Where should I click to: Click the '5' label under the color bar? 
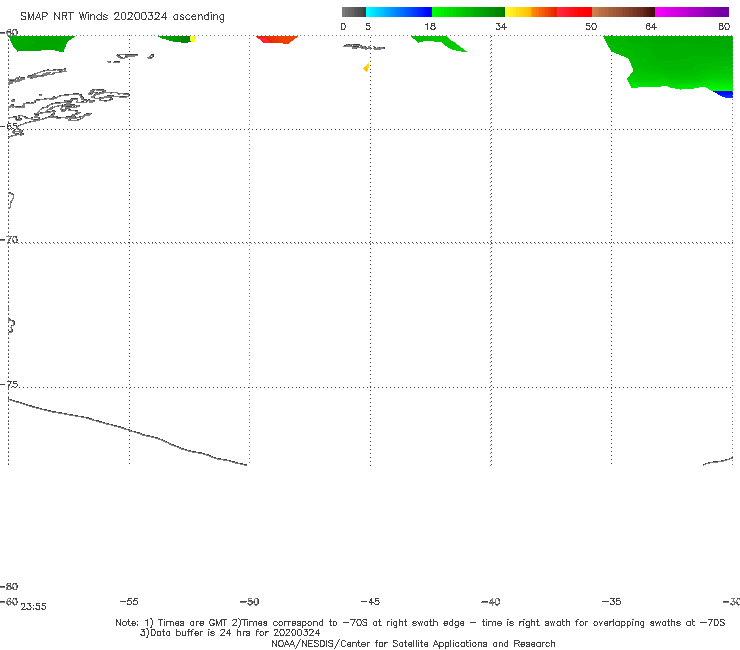(x=368, y=26)
